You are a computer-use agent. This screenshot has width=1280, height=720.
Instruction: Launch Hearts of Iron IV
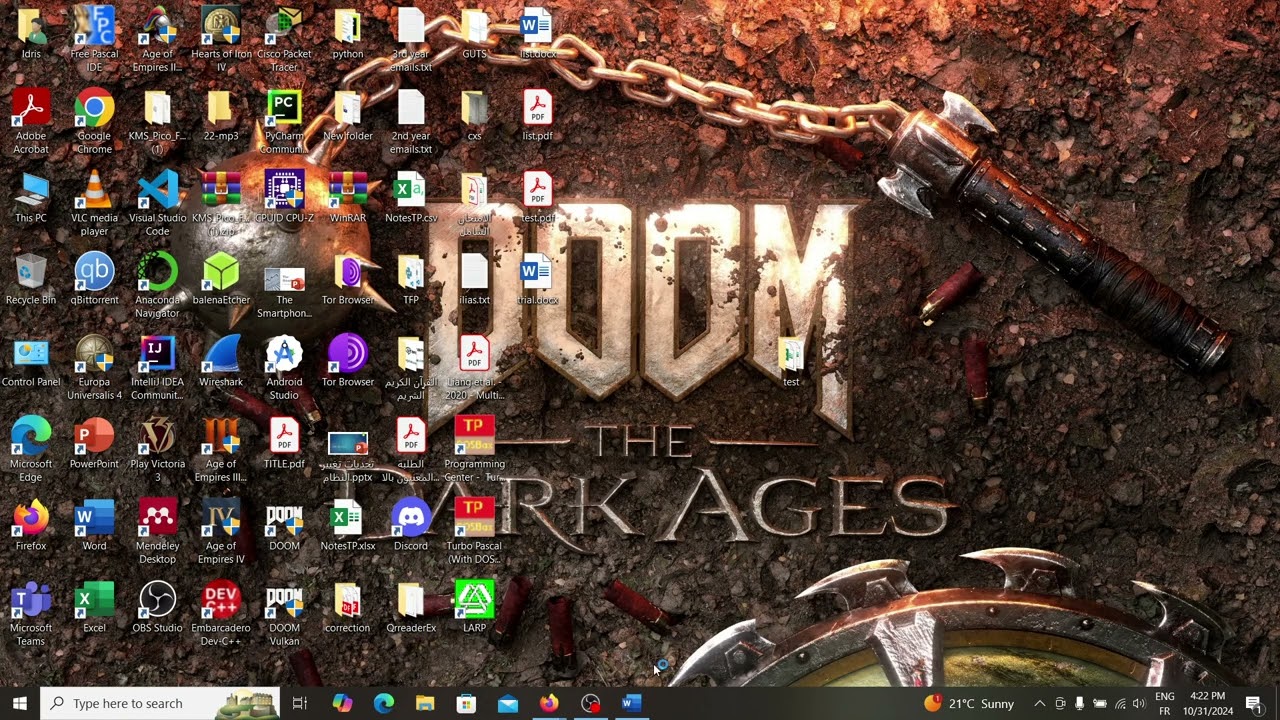coord(221,39)
